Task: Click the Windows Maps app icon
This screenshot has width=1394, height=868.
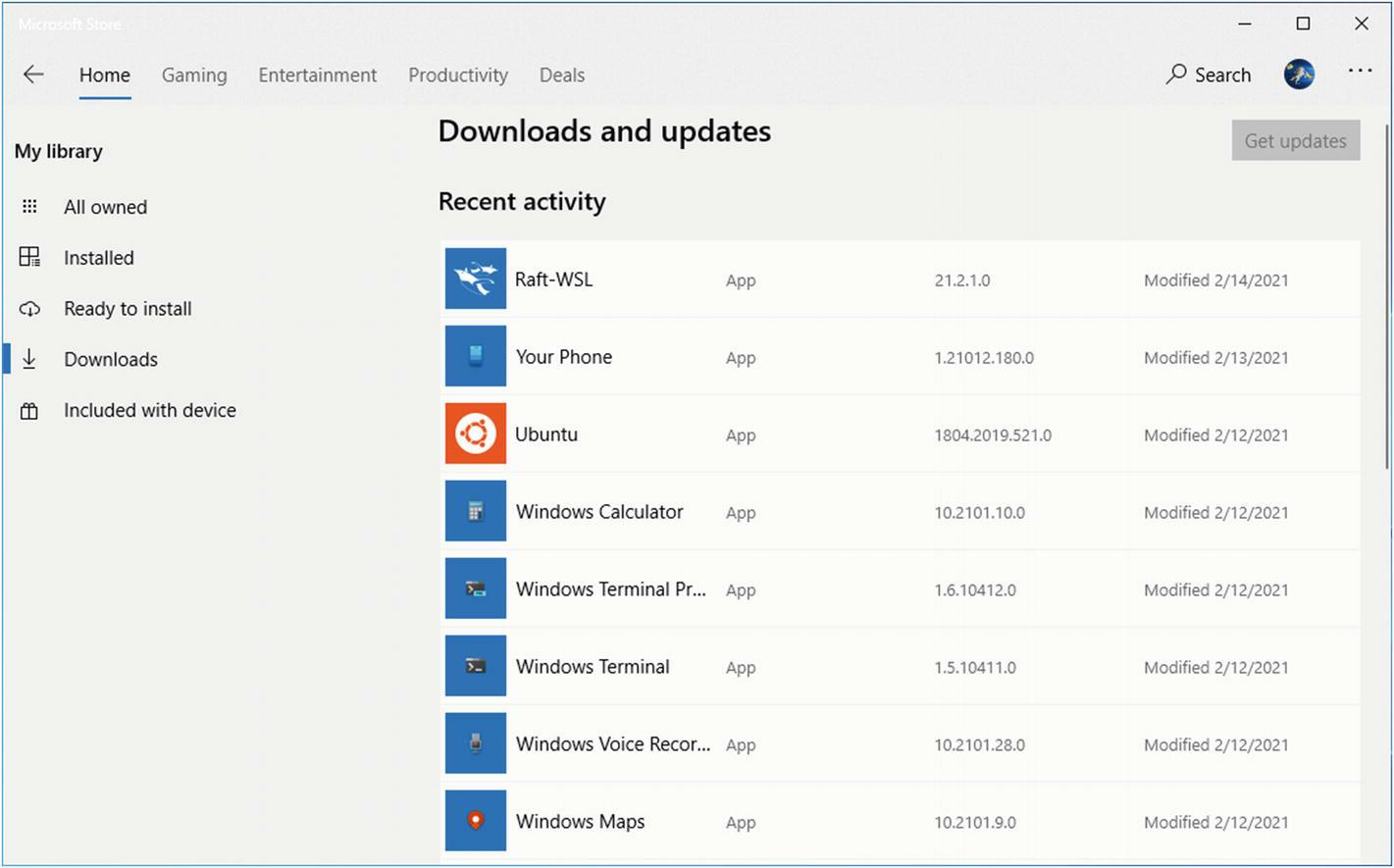Action: pyautogui.click(x=476, y=821)
